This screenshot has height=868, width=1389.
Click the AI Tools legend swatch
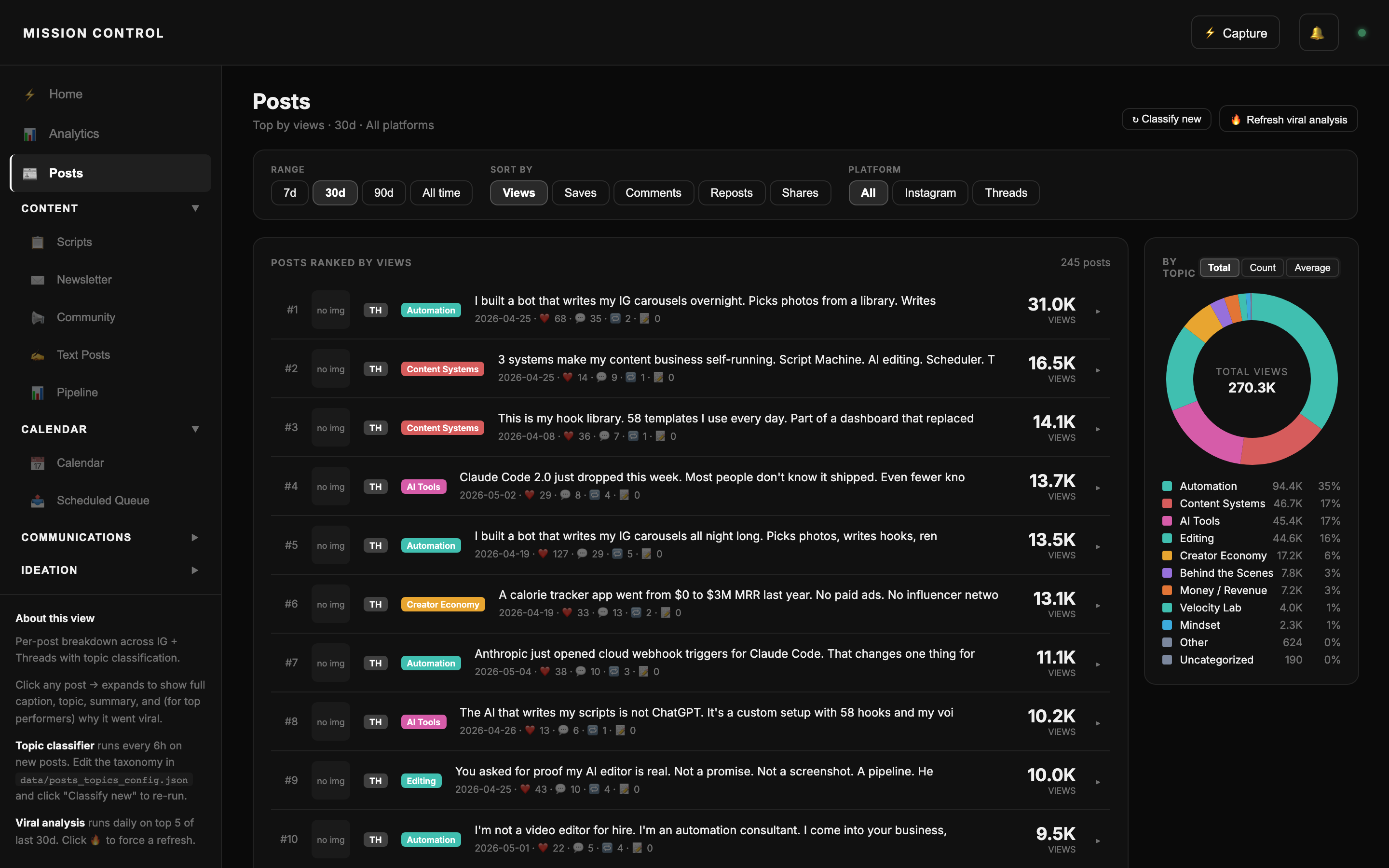[x=1167, y=521]
